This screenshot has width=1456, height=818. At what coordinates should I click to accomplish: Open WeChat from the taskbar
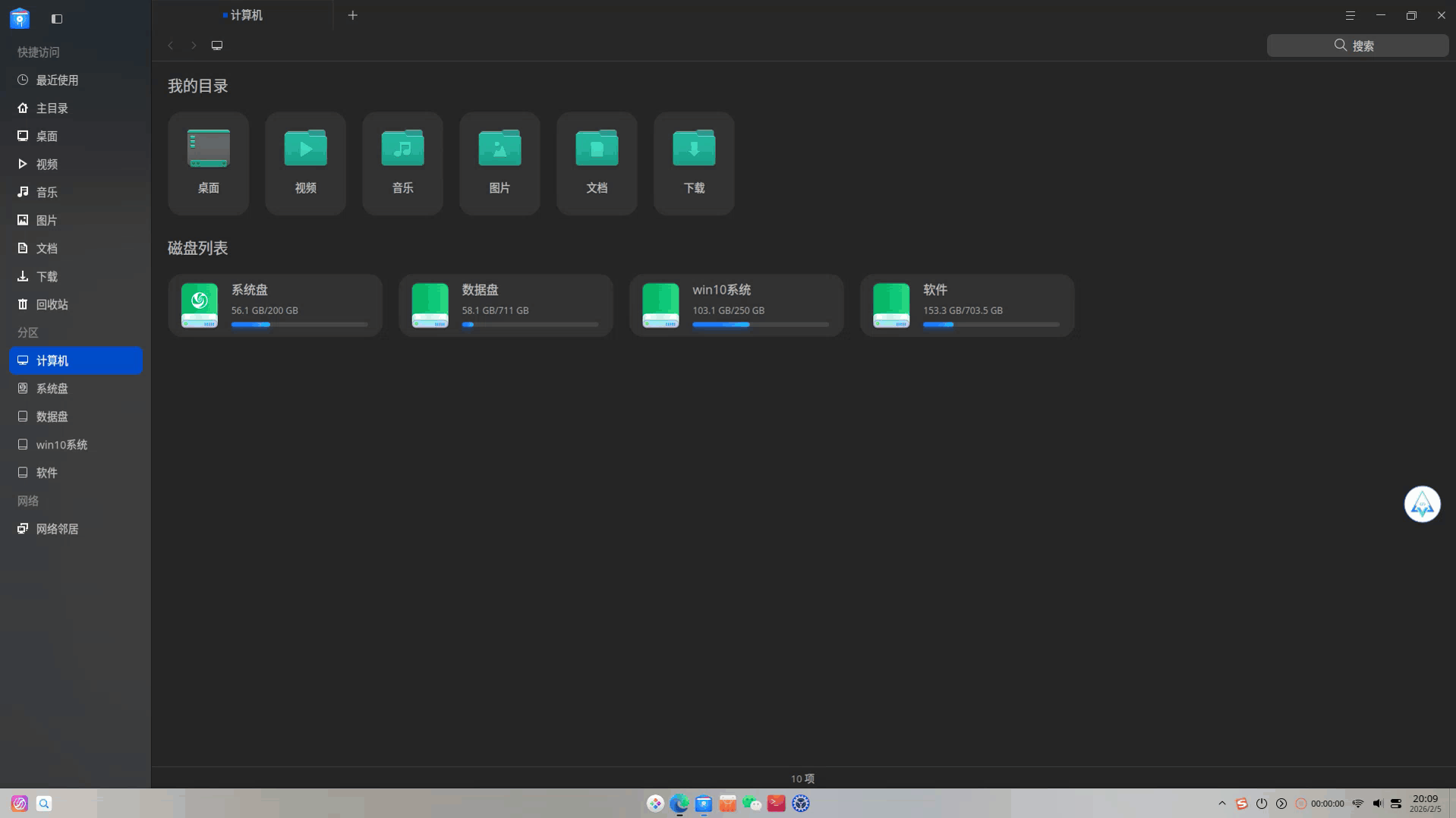click(x=752, y=803)
